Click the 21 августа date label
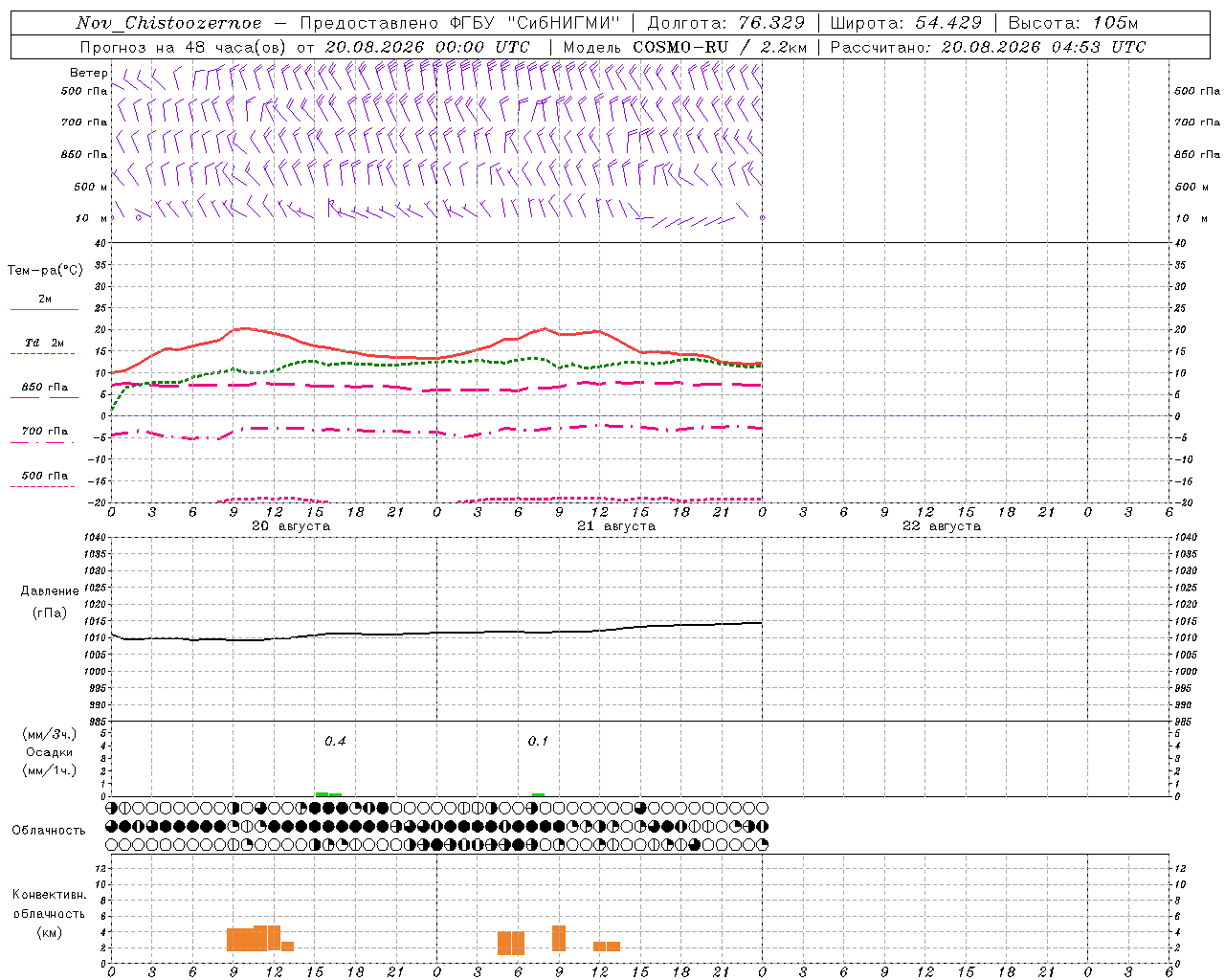1225x980 pixels. coord(616,526)
